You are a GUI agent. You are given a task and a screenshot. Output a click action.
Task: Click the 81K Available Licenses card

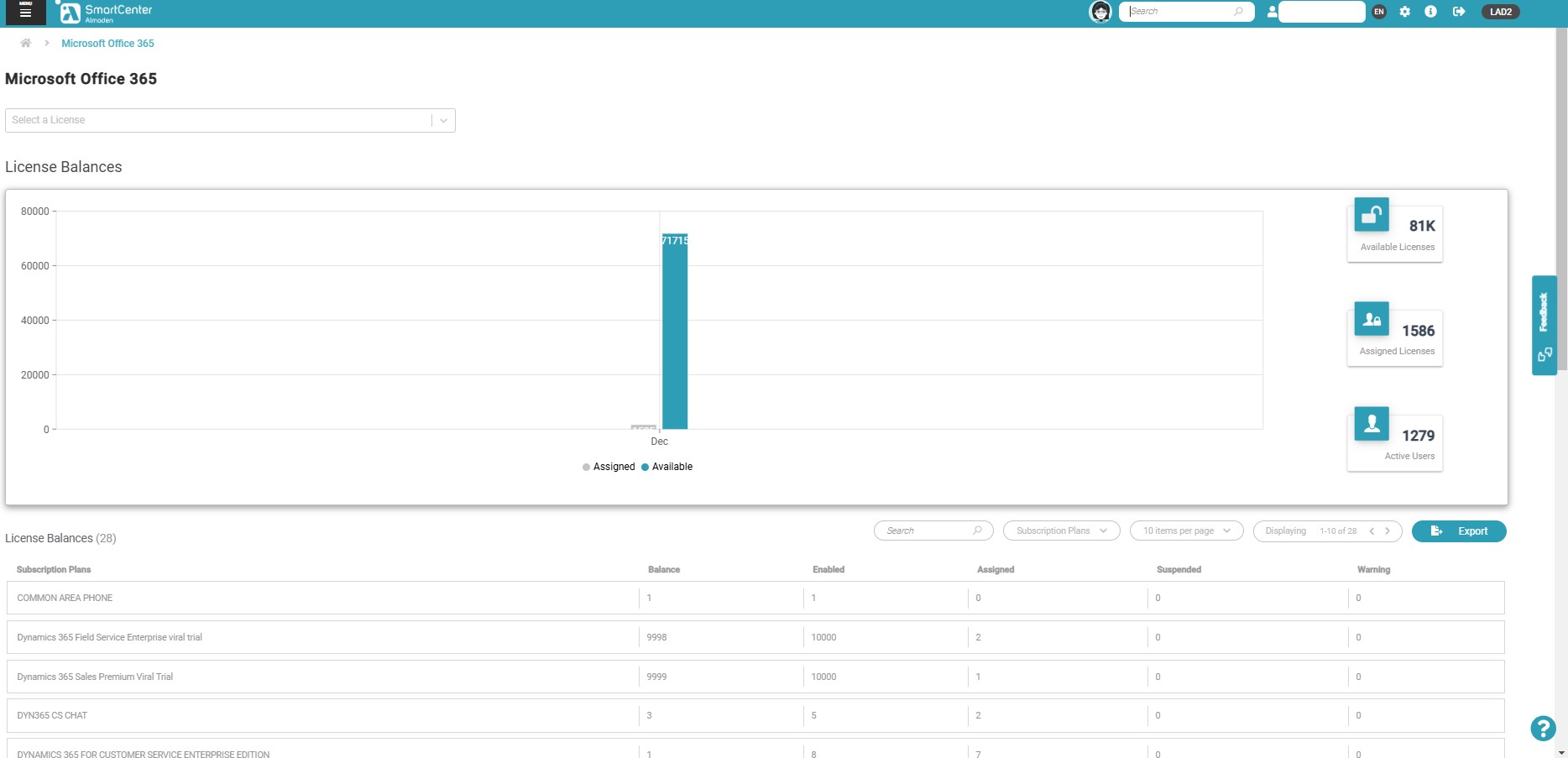[x=1395, y=233]
